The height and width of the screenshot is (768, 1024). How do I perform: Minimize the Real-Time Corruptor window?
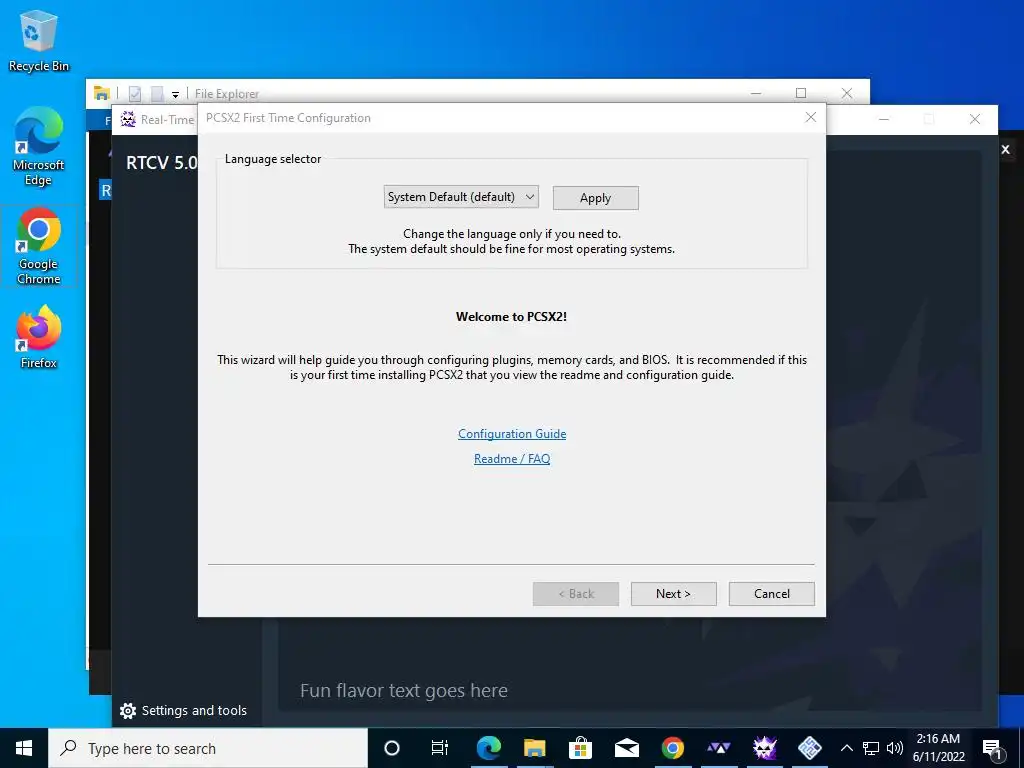(x=884, y=120)
